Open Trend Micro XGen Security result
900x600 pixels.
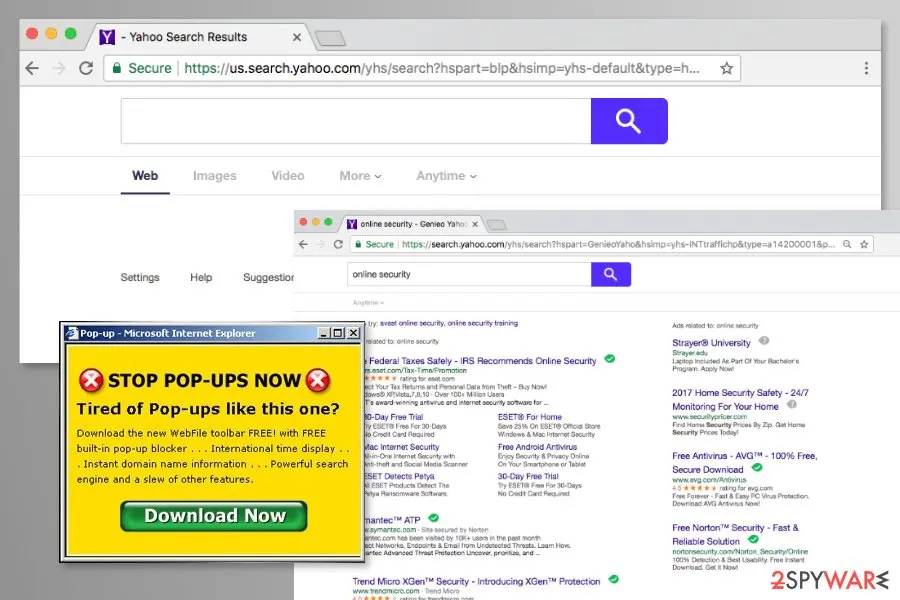coord(476,581)
